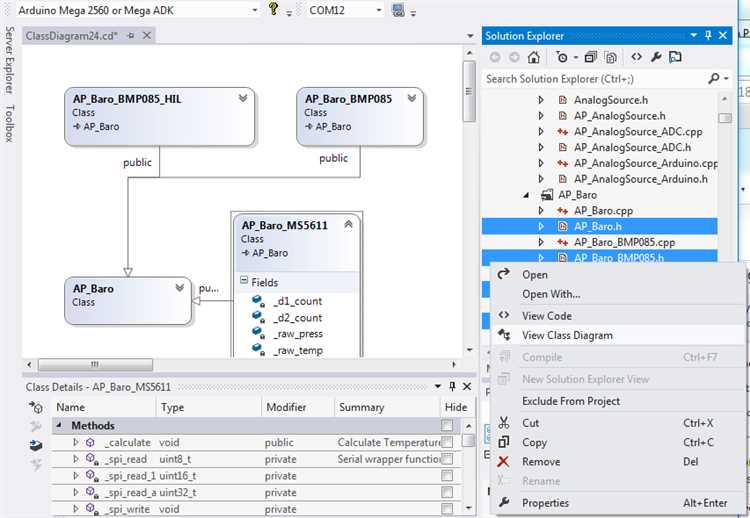
Task: Expand the AP_Baro_BMP085 class shape
Action: click(x=411, y=98)
